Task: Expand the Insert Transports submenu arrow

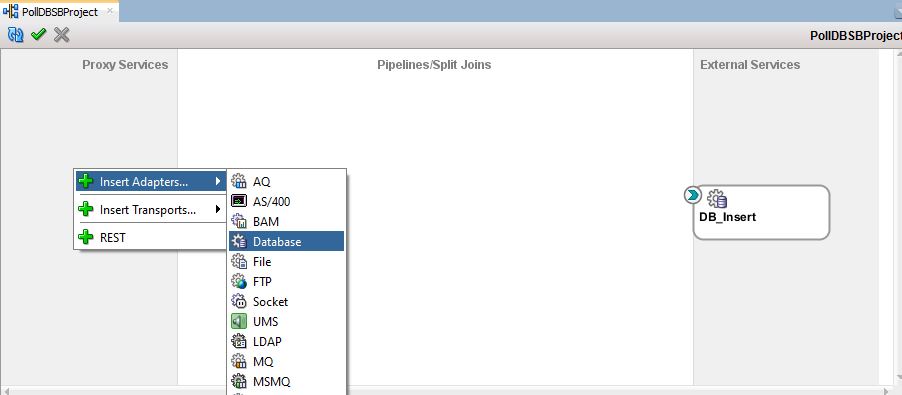Action: [x=218, y=209]
